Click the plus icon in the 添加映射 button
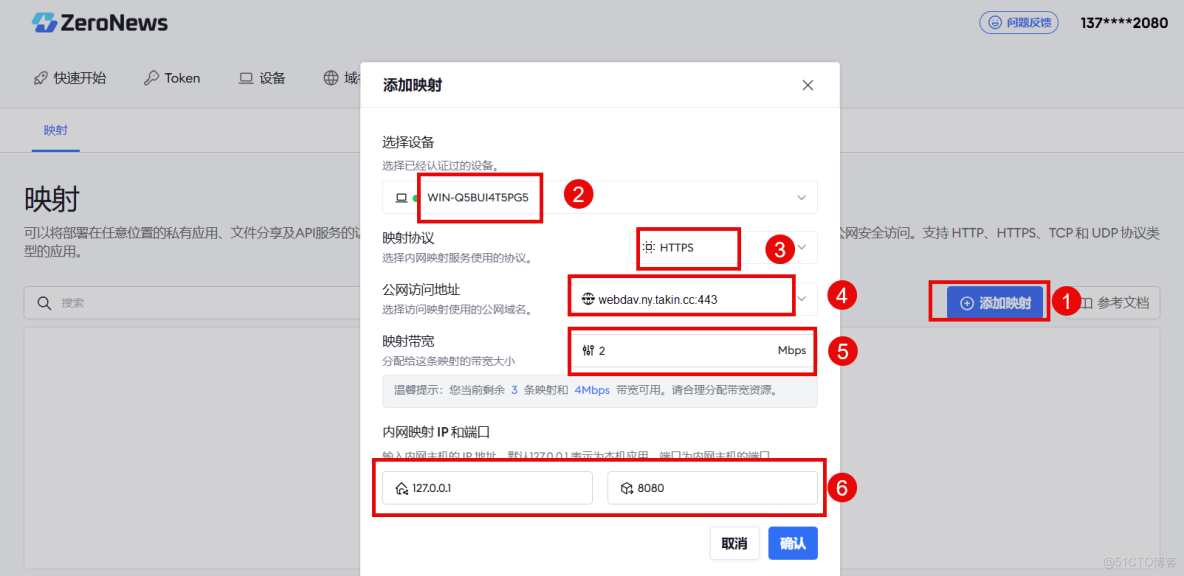 (966, 301)
